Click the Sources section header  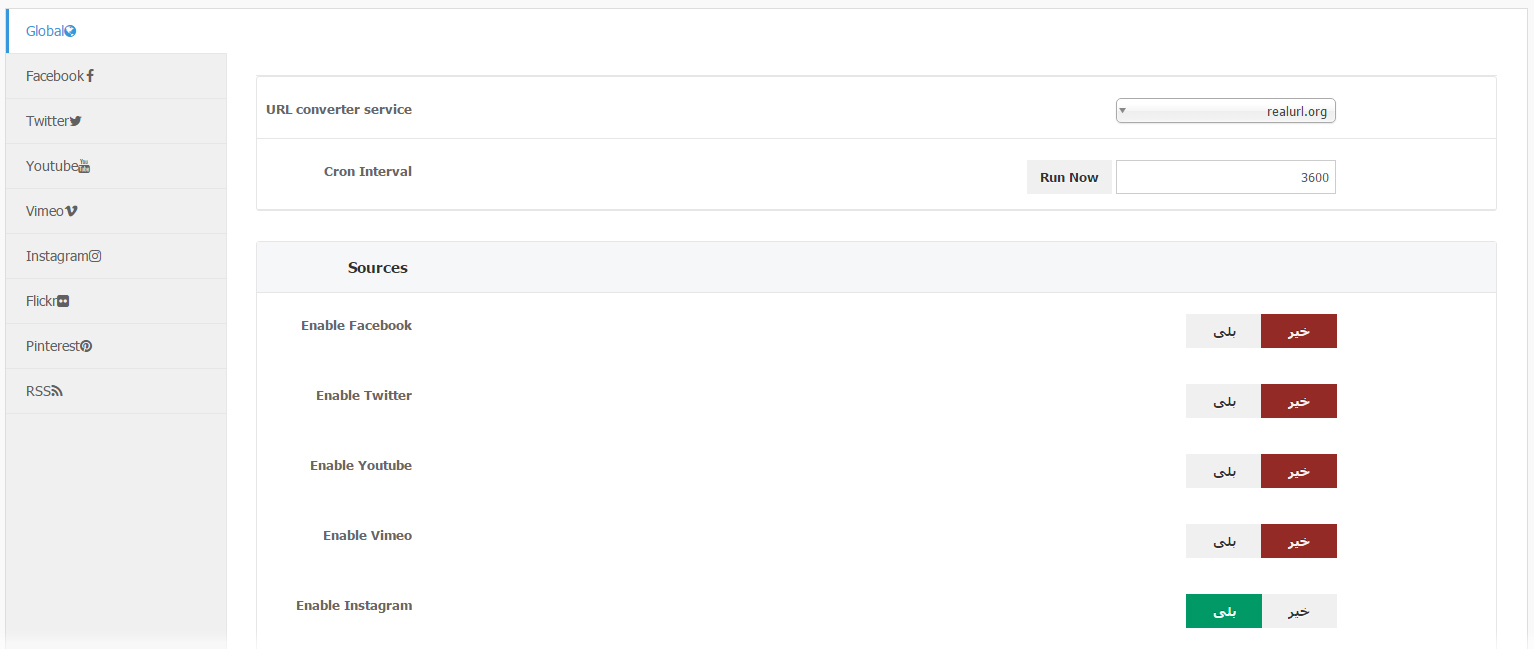point(377,267)
